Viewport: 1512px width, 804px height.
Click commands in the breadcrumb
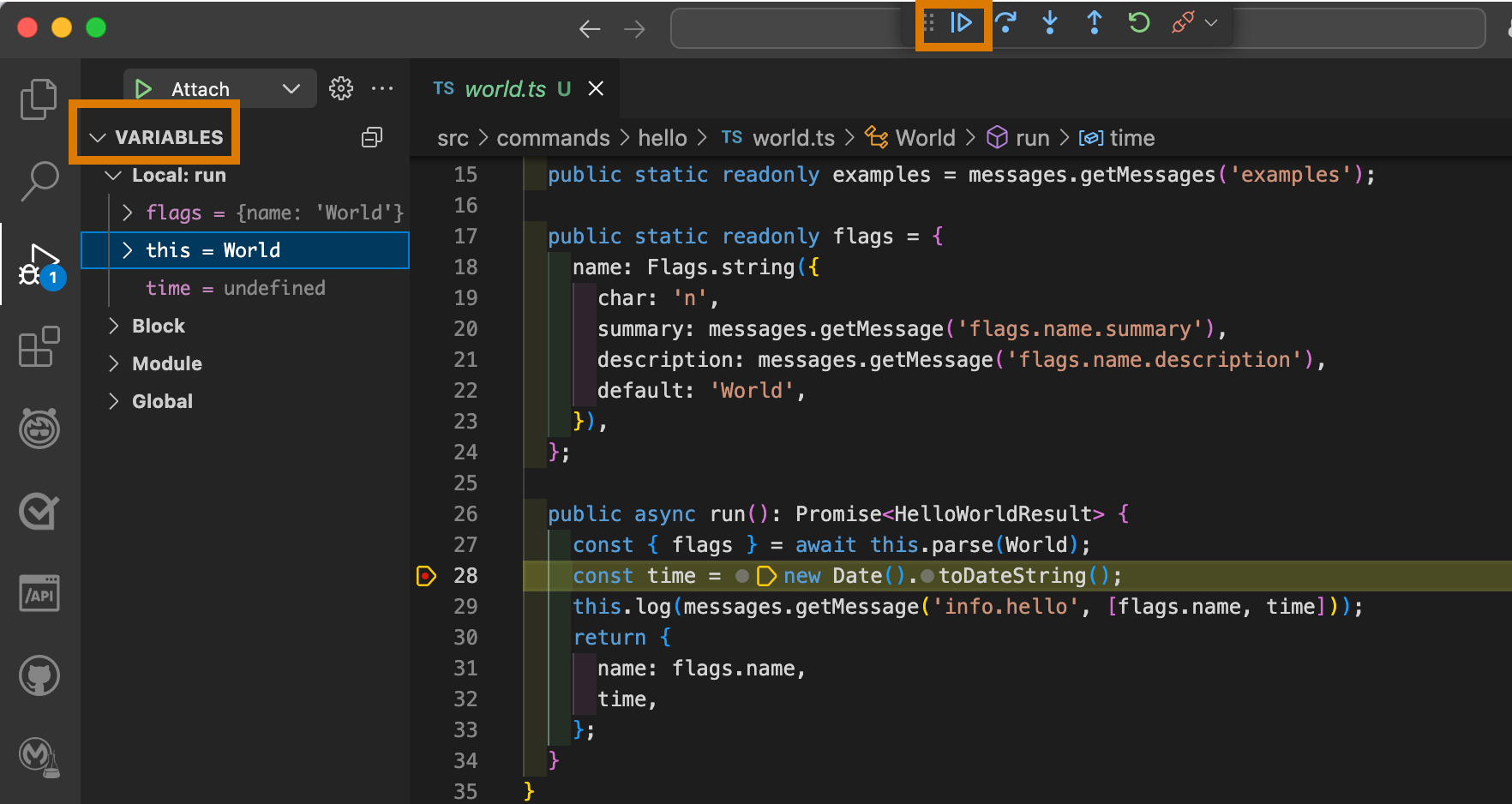pos(553,138)
